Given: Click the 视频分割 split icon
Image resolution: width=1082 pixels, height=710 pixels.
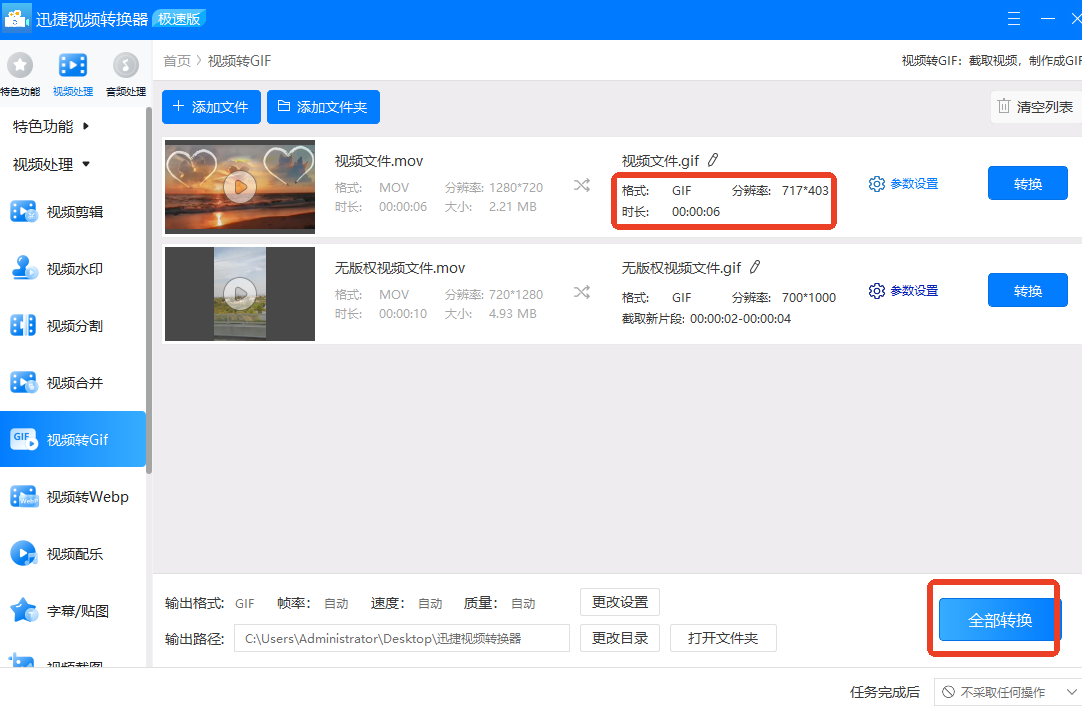Looking at the screenshot, I should pyautogui.click(x=23, y=325).
